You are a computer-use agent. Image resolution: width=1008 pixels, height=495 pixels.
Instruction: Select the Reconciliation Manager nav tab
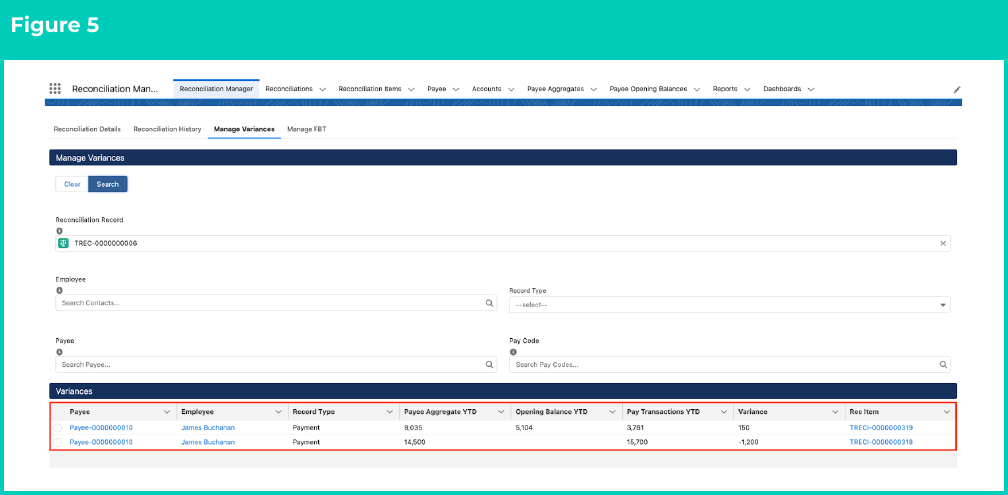tap(216, 89)
